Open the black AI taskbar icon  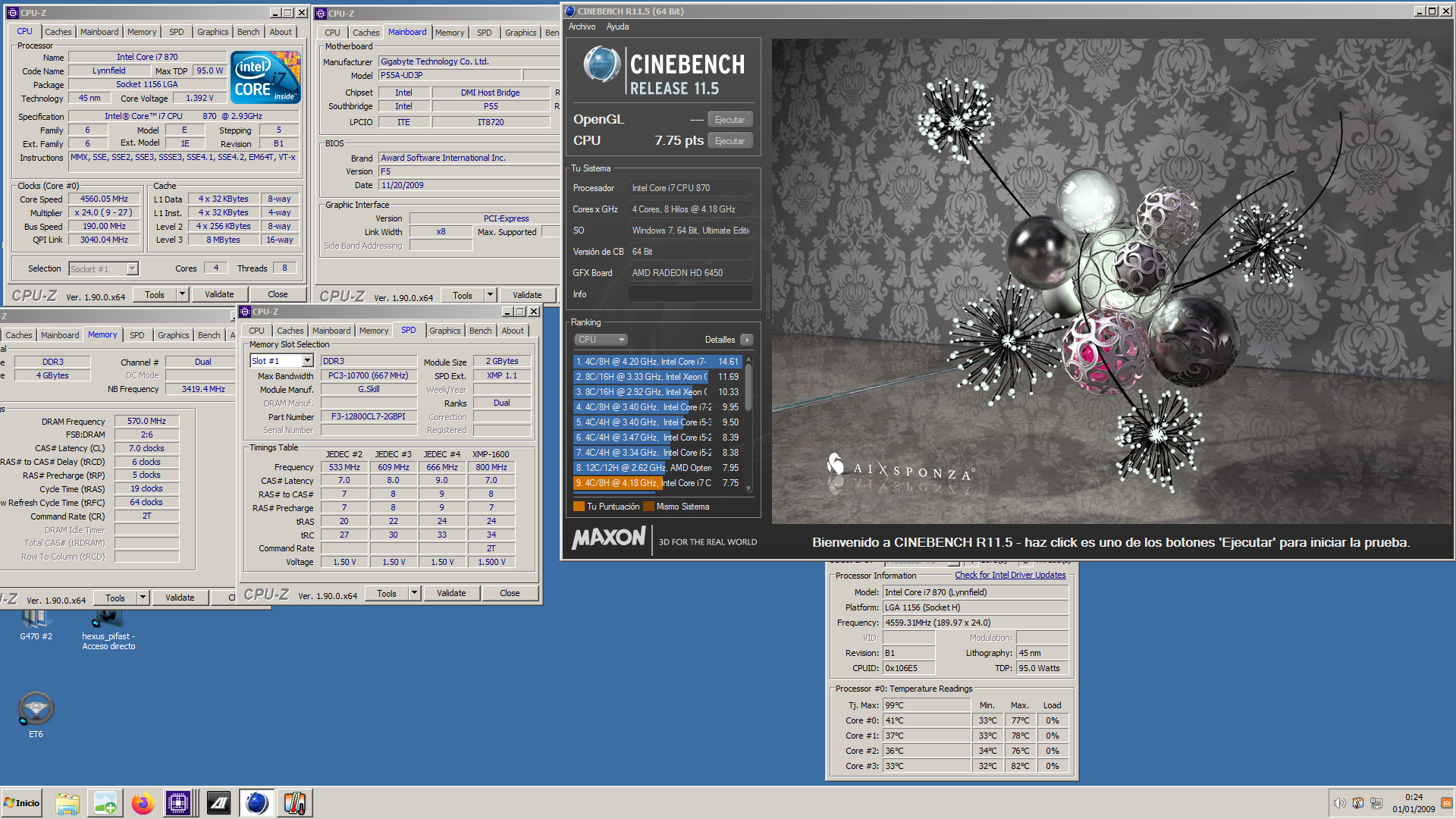click(219, 803)
